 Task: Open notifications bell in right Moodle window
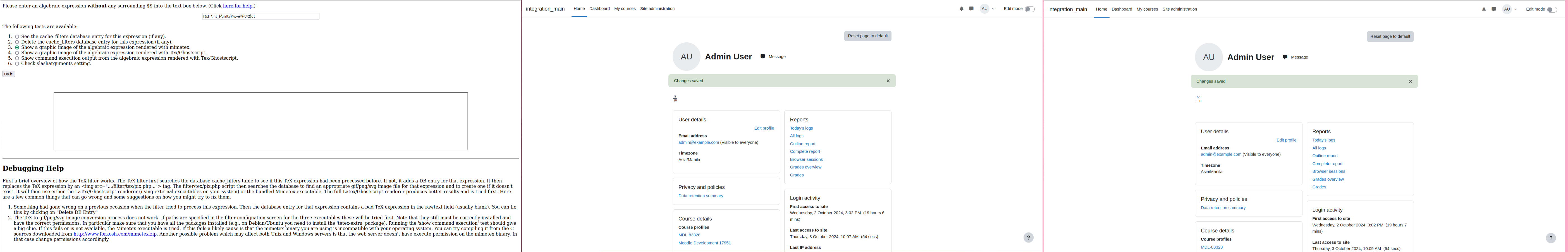1484,10
